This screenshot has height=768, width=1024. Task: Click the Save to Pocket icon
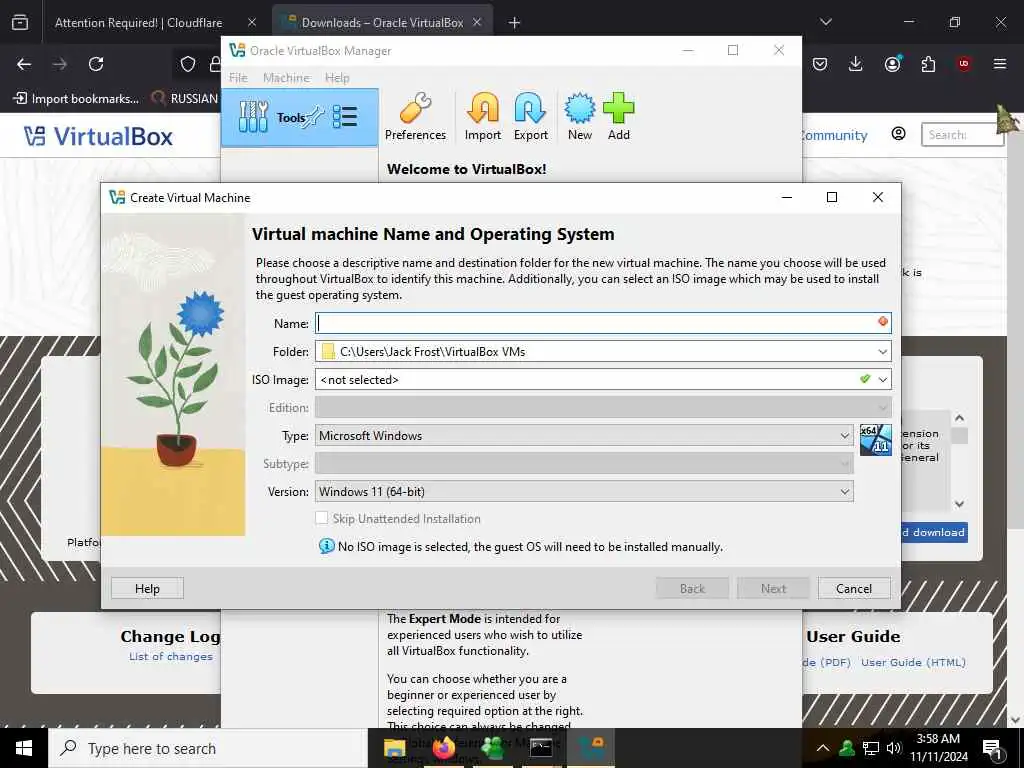coord(820,64)
